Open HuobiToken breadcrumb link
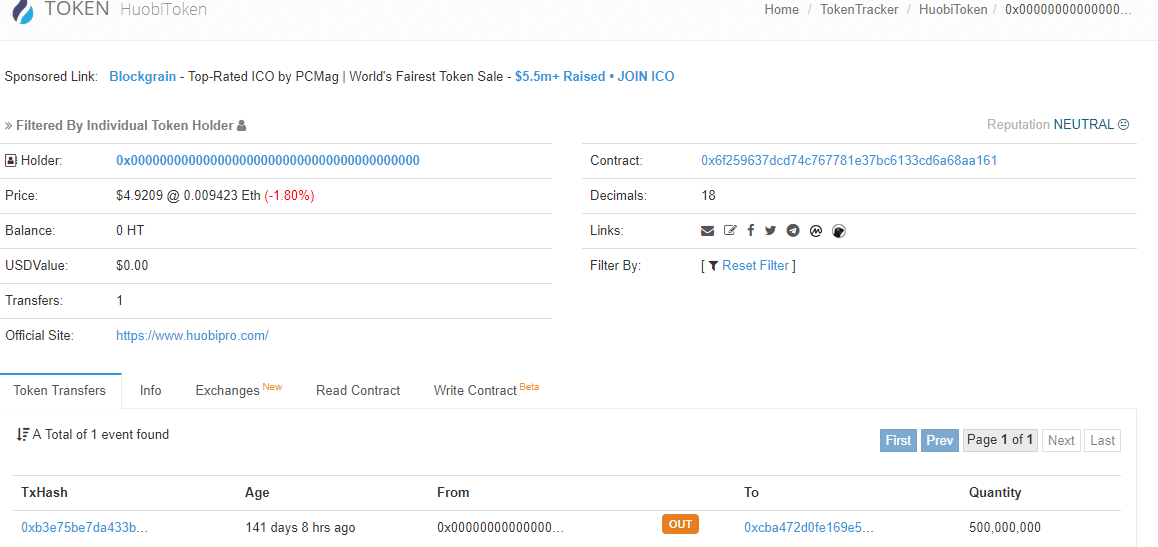 [953, 10]
